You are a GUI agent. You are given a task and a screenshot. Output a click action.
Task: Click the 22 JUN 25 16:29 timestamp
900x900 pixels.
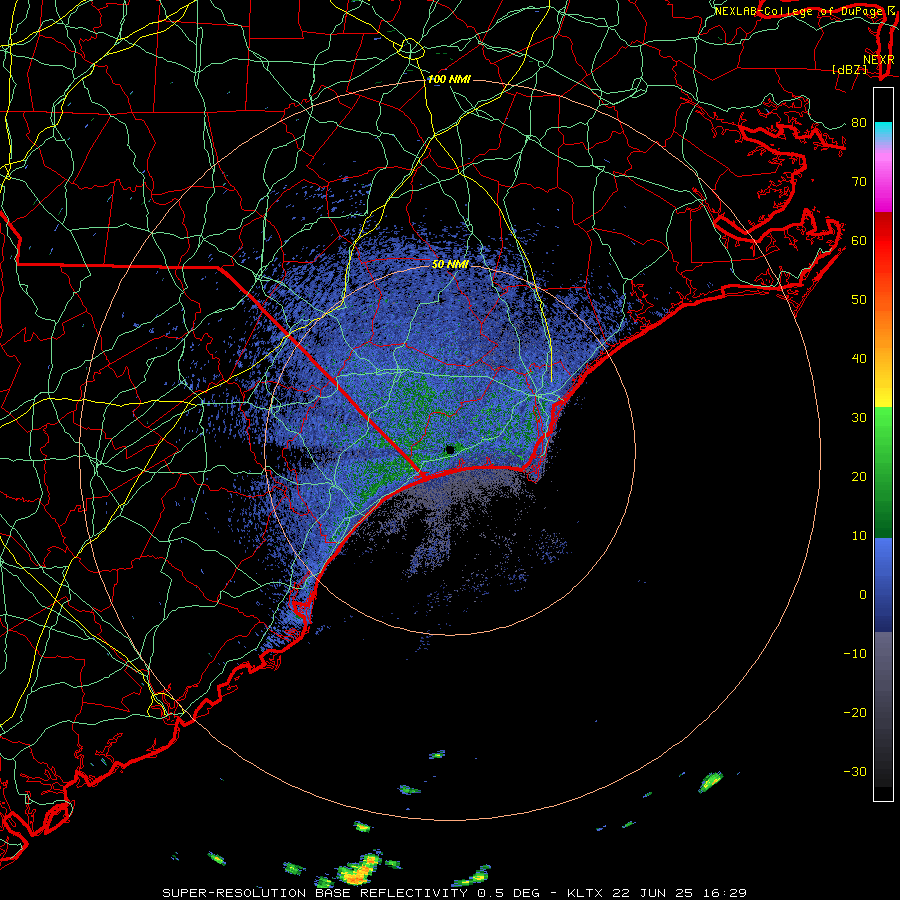point(680,893)
